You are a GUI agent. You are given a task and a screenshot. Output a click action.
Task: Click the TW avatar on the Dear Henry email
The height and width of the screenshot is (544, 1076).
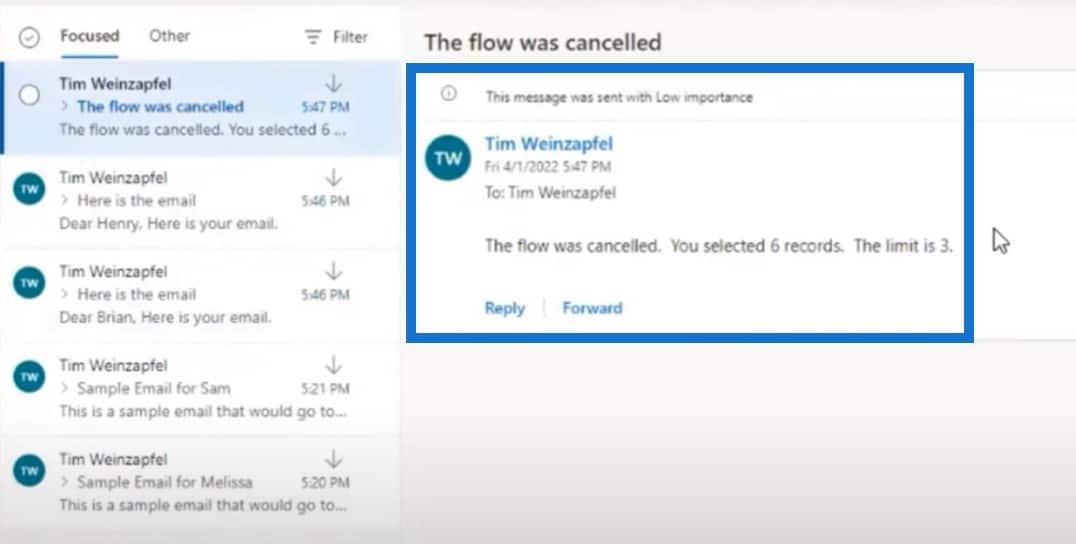coord(29,189)
